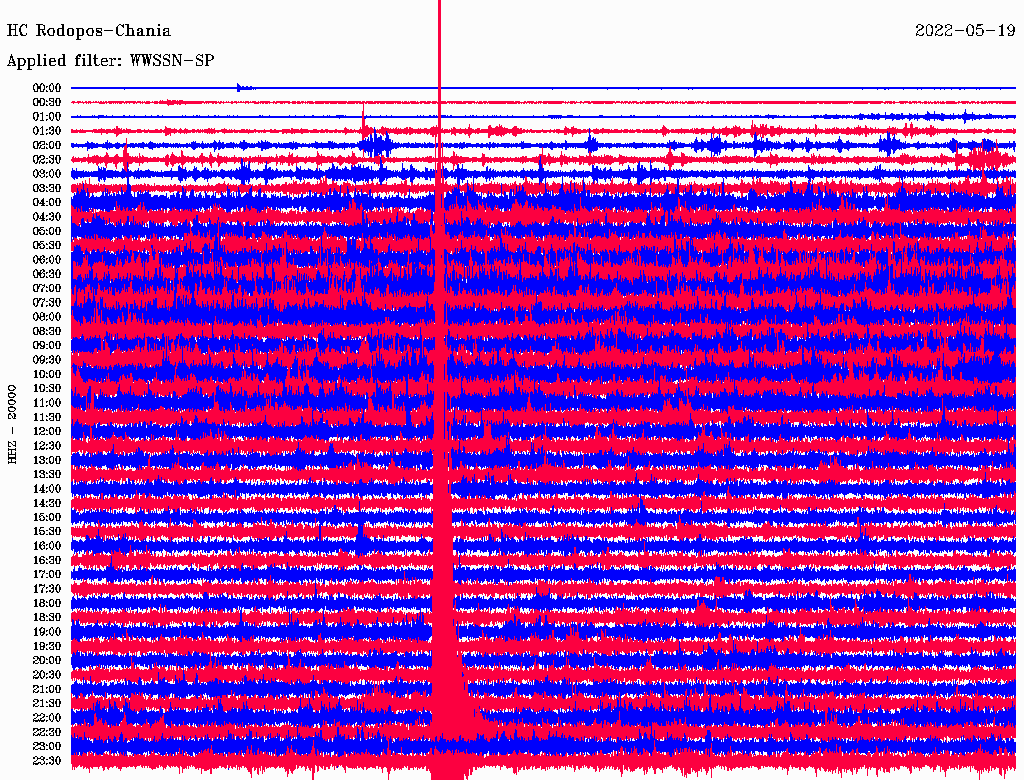Image resolution: width=1024 pixels, height=780 pixels.
Task: Select the 00:00 time label
Action: point(47,88)
